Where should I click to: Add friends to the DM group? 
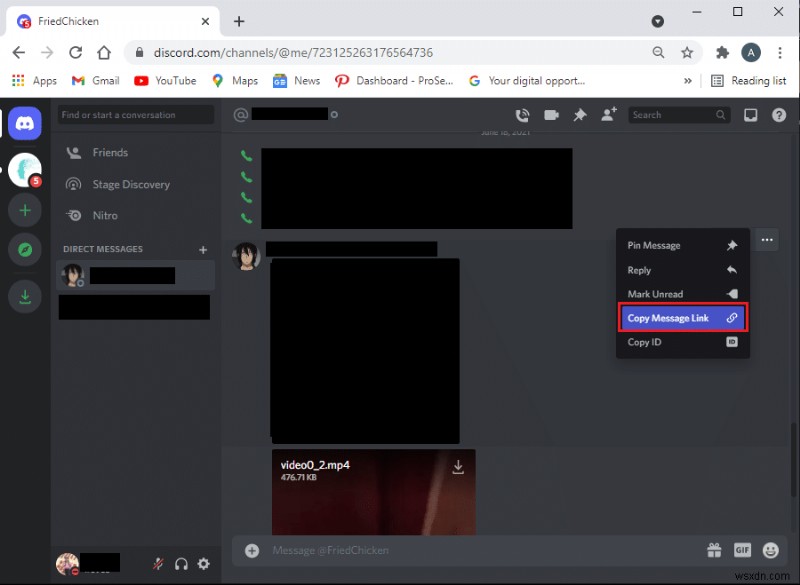(608, 115)
